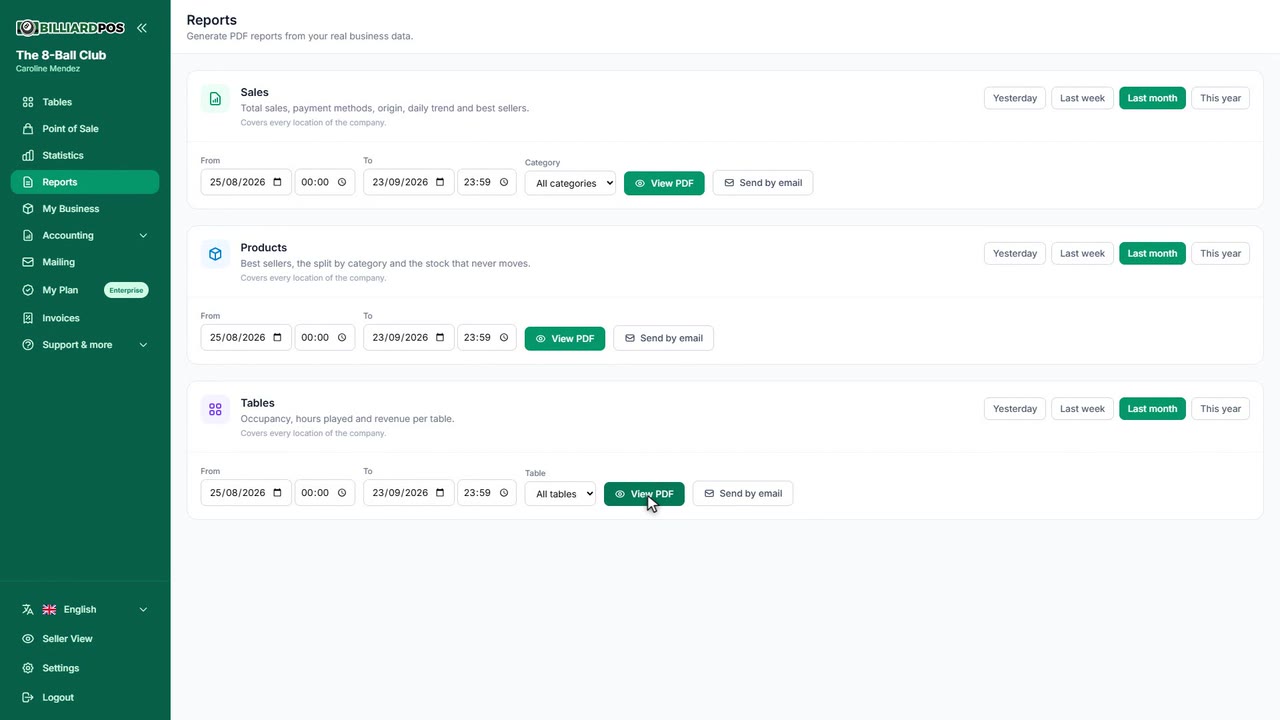View the Products report PDF
The image size is (1280, 720).
(565, 338)
